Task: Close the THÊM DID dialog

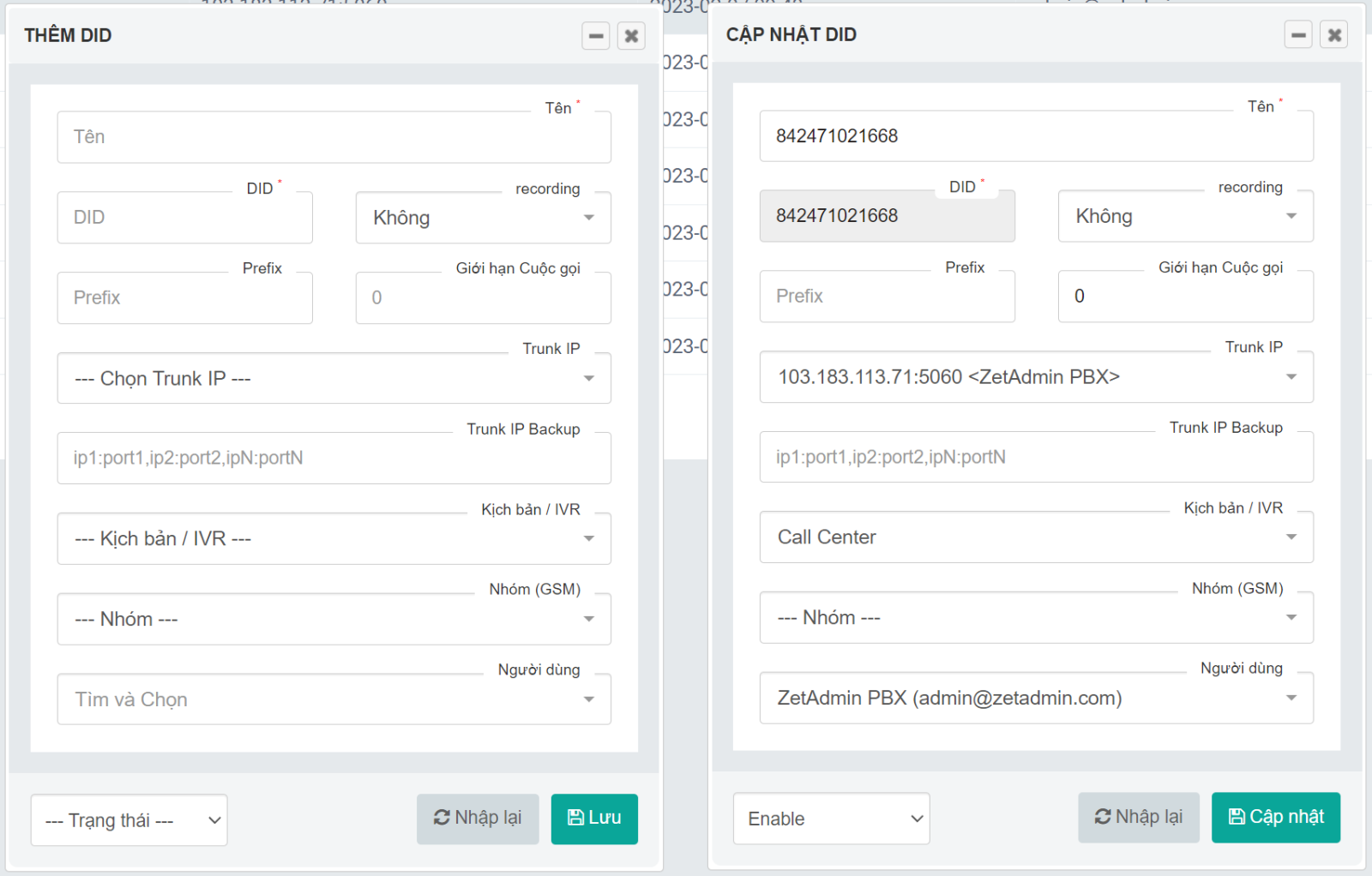Action: pyautogui.click(x=631, y=36)
